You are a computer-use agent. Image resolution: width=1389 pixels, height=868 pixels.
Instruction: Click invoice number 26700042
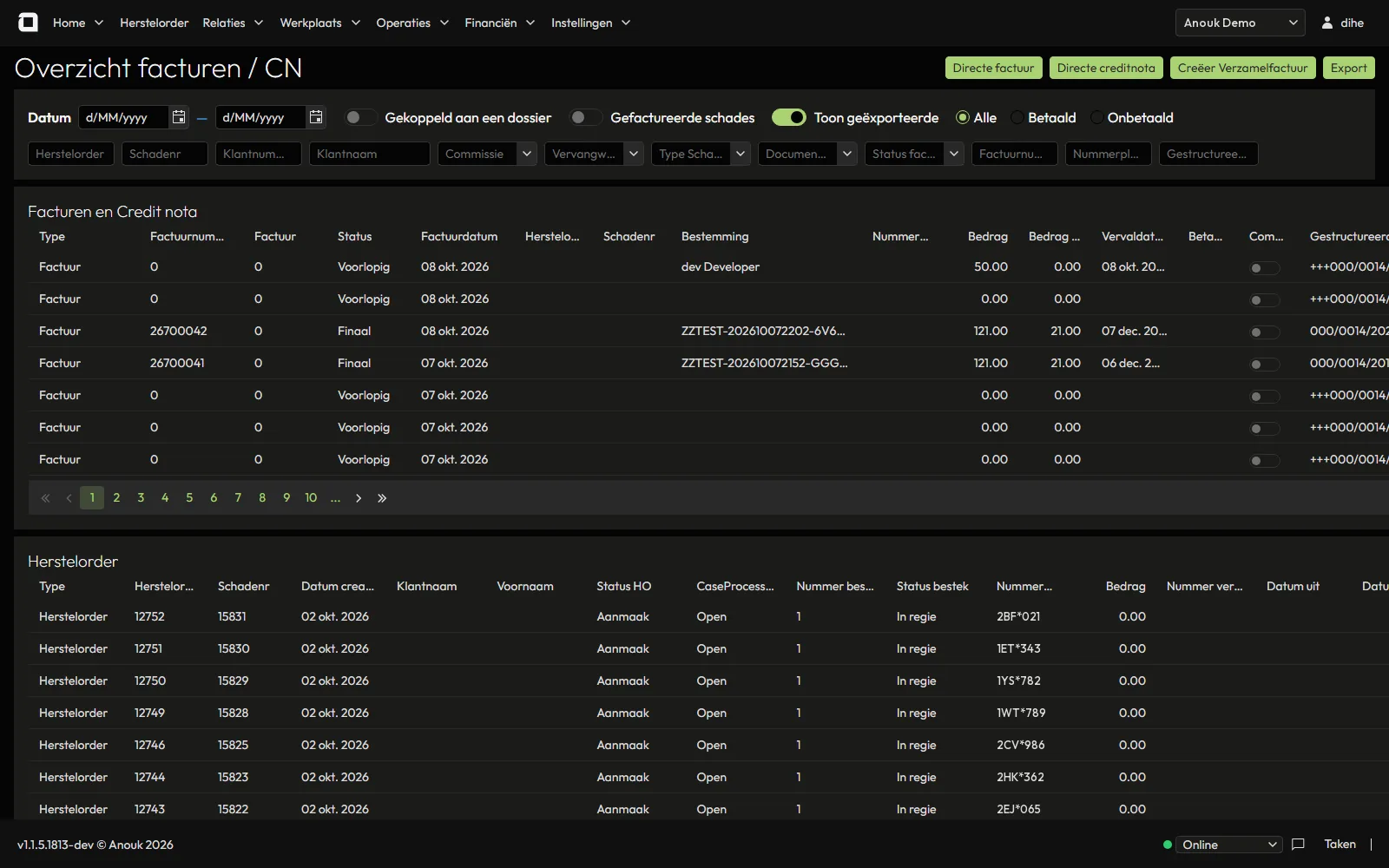tap(178, 331)
